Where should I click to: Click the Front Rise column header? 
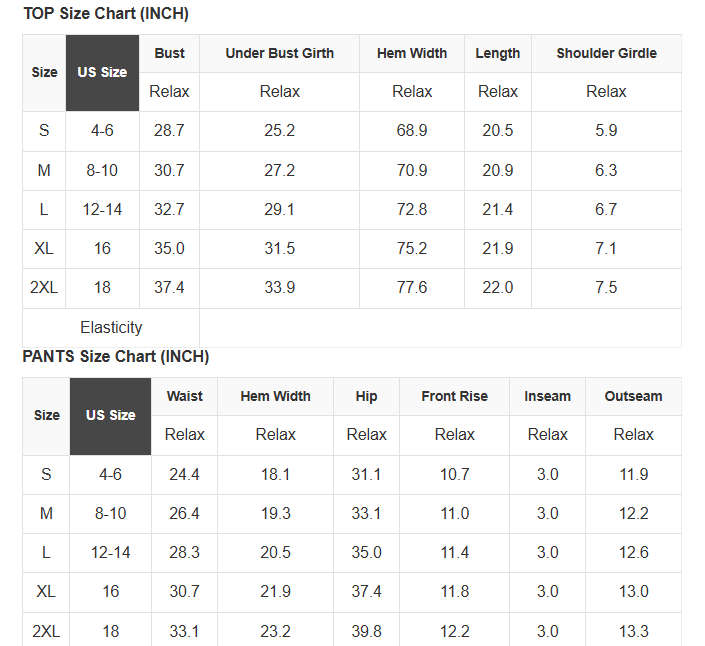coord(455,396)
